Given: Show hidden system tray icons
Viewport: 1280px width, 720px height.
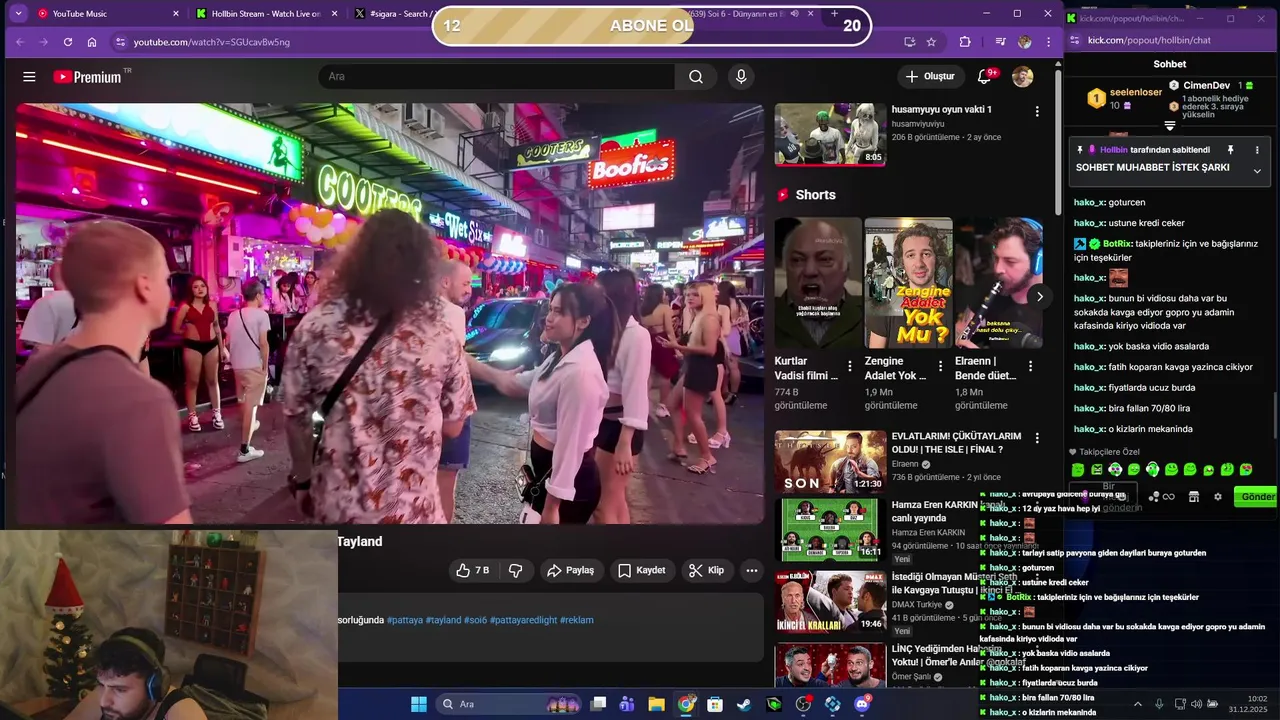Looking at the screenshot, I should [1137, 704].
